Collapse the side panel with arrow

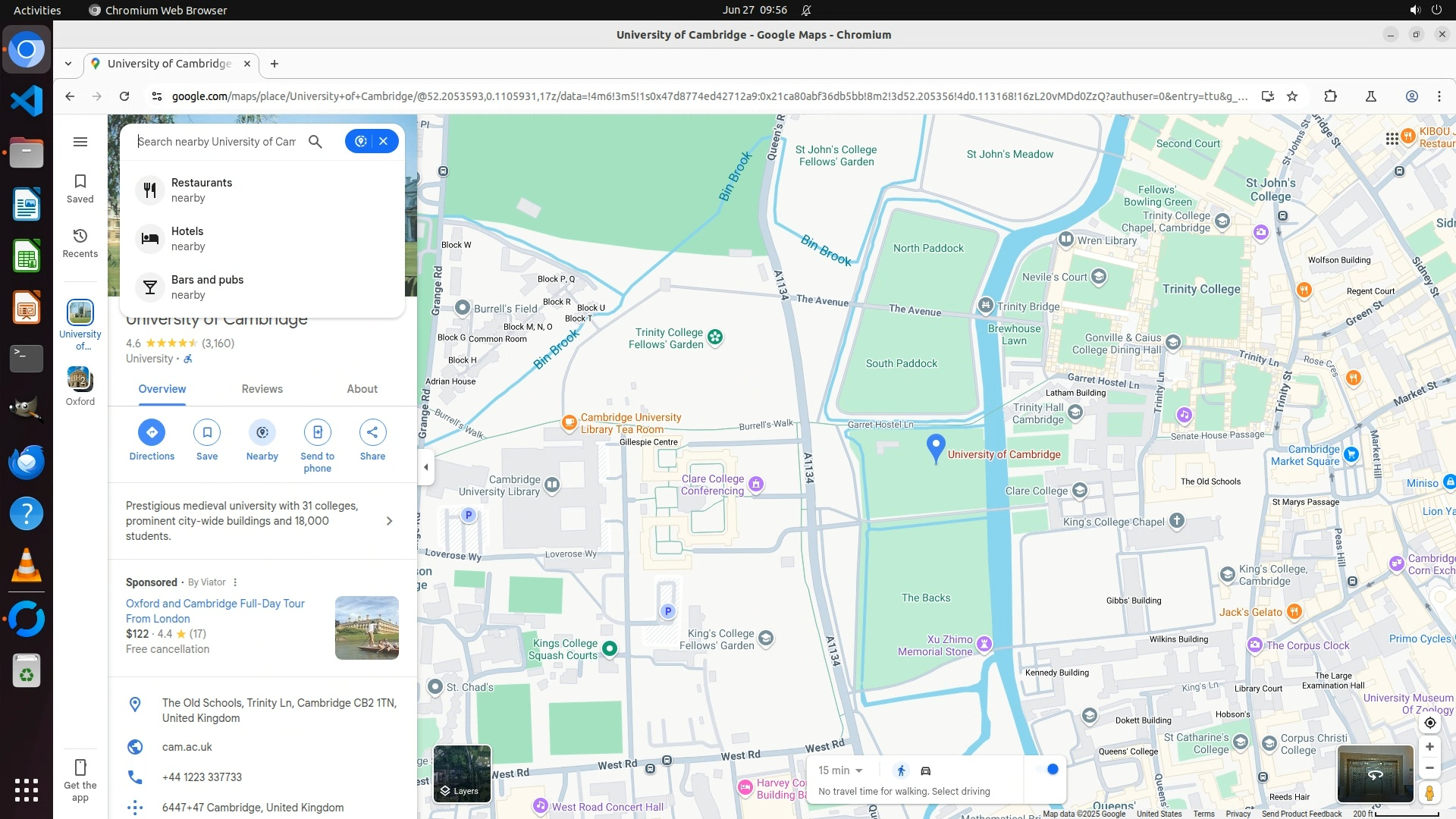426,467
